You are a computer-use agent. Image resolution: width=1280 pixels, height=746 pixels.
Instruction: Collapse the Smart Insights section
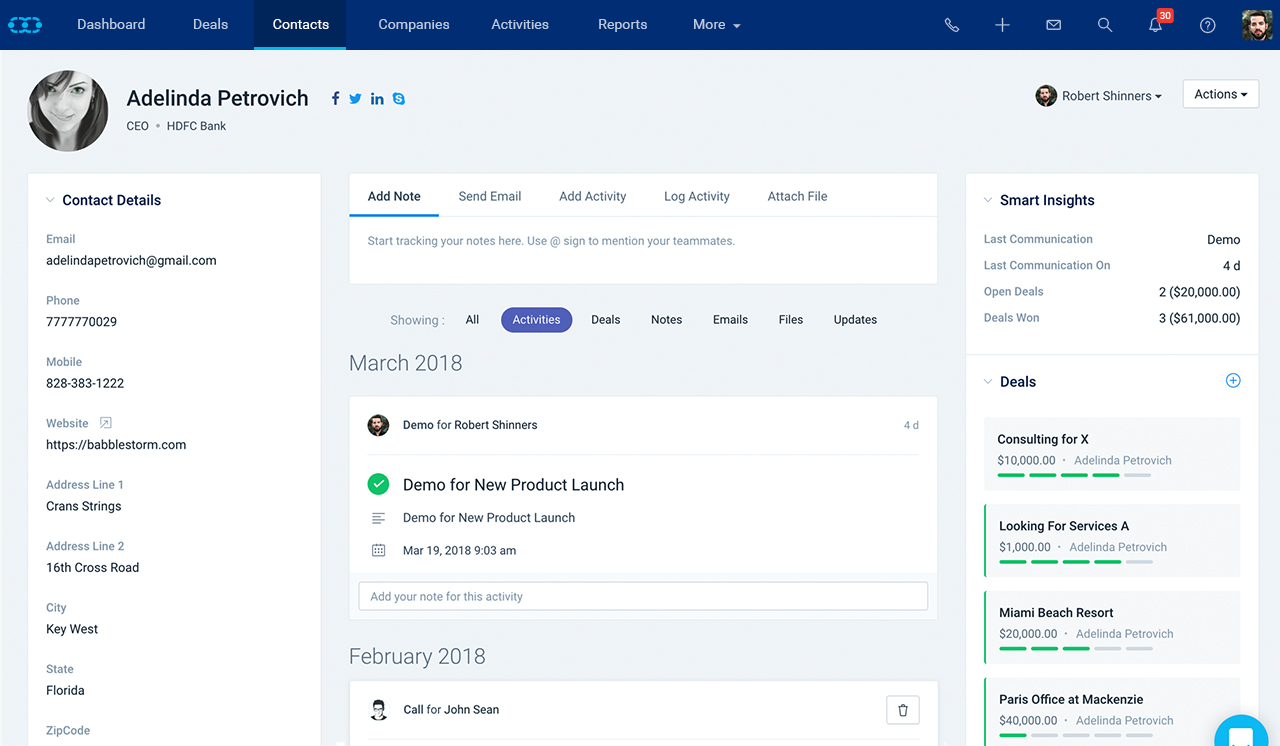click(x=988, y=200)
